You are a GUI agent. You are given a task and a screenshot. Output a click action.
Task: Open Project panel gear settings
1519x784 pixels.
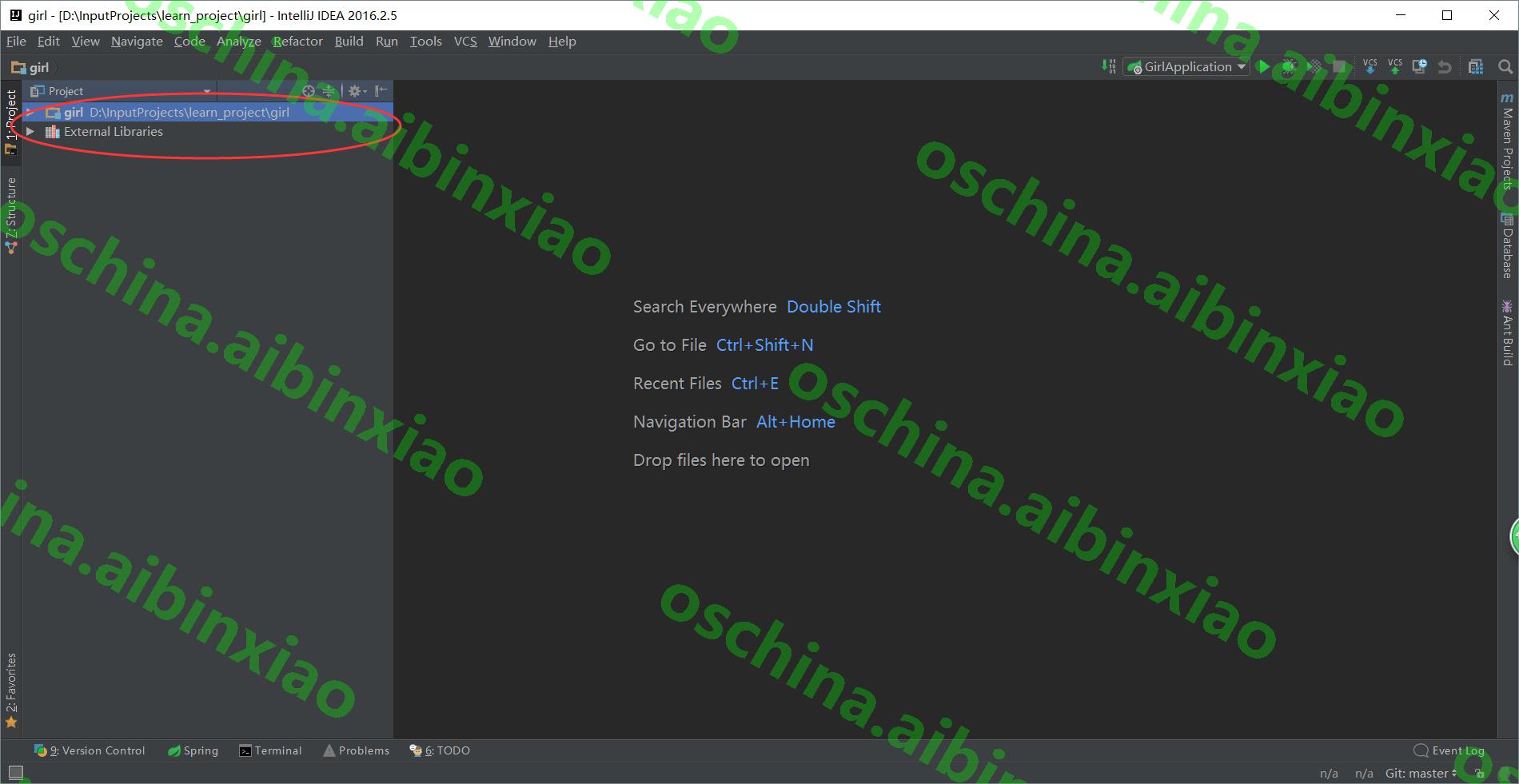coord(357,91)
